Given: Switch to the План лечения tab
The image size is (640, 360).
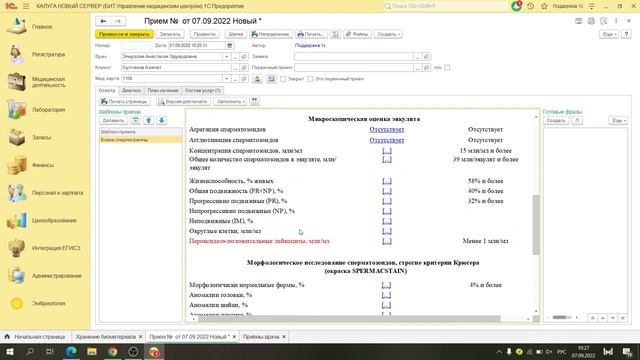Looking at the screenshot, I should (x=163, y=90).
